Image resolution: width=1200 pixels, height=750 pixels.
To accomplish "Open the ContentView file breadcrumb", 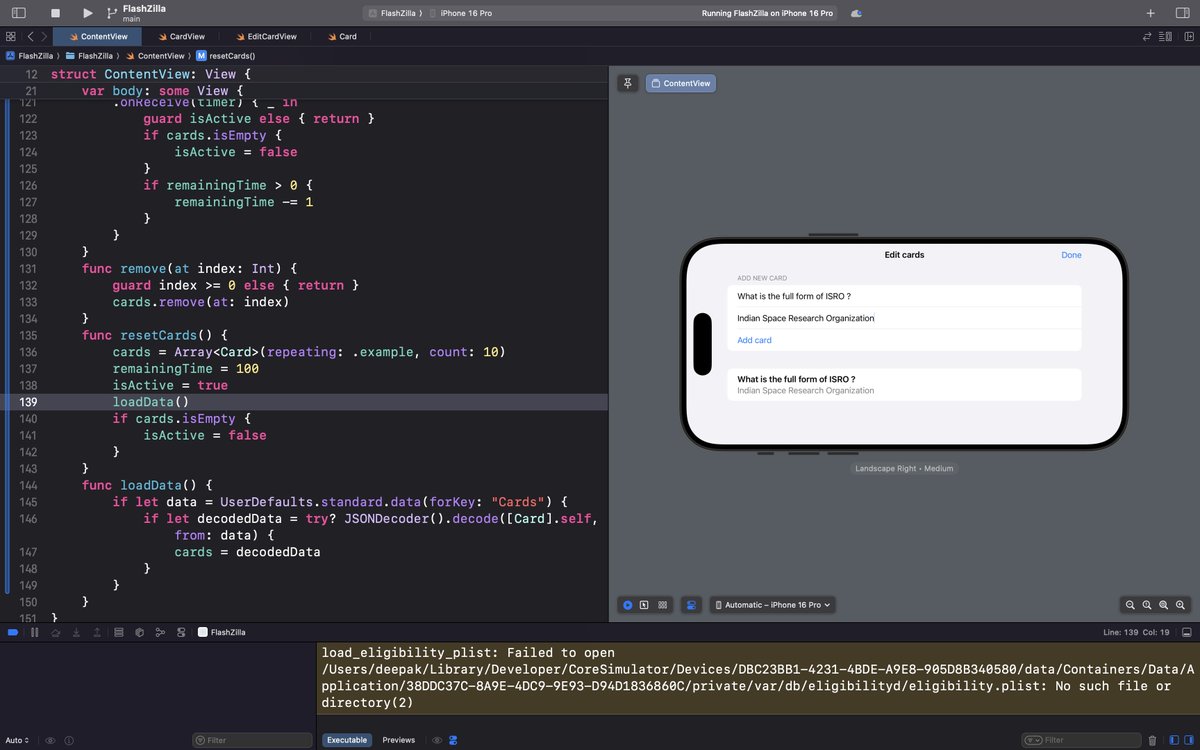I will point(155,56).
